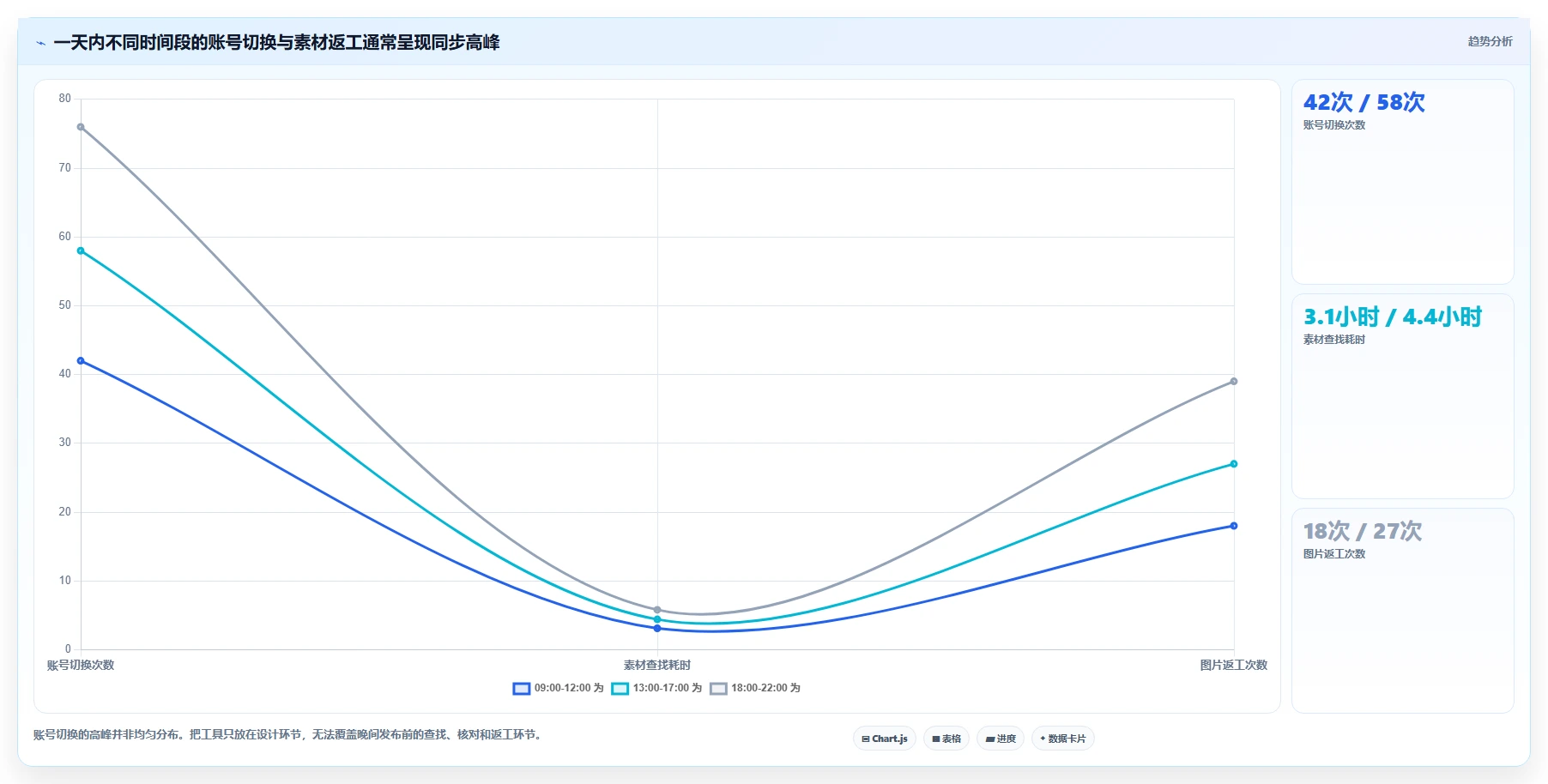Toggle the 09:00-12:00 legend color swatch
The image size is (1548, 784).
pos(522,689)
